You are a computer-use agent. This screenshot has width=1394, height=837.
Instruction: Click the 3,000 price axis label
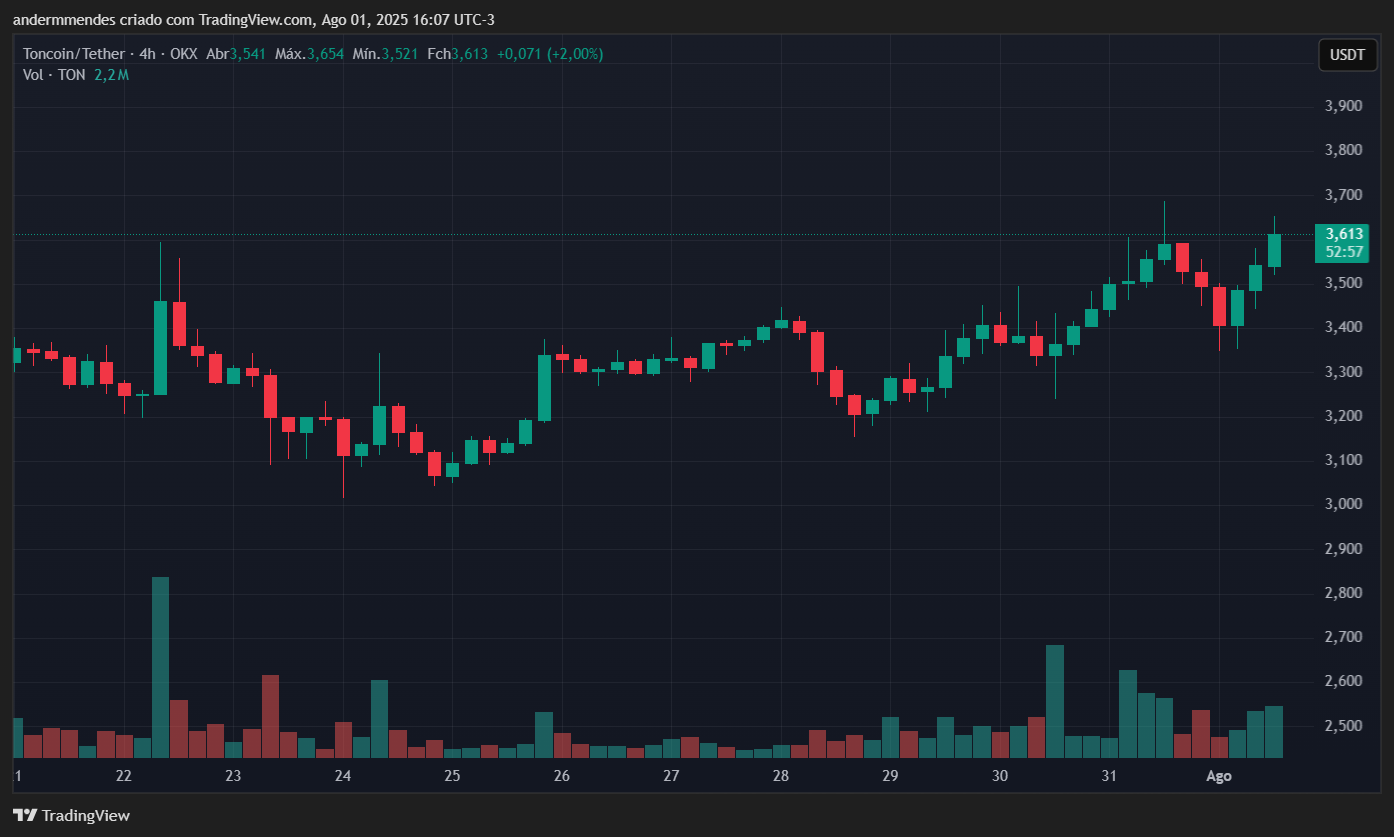tap(1343, 504)
